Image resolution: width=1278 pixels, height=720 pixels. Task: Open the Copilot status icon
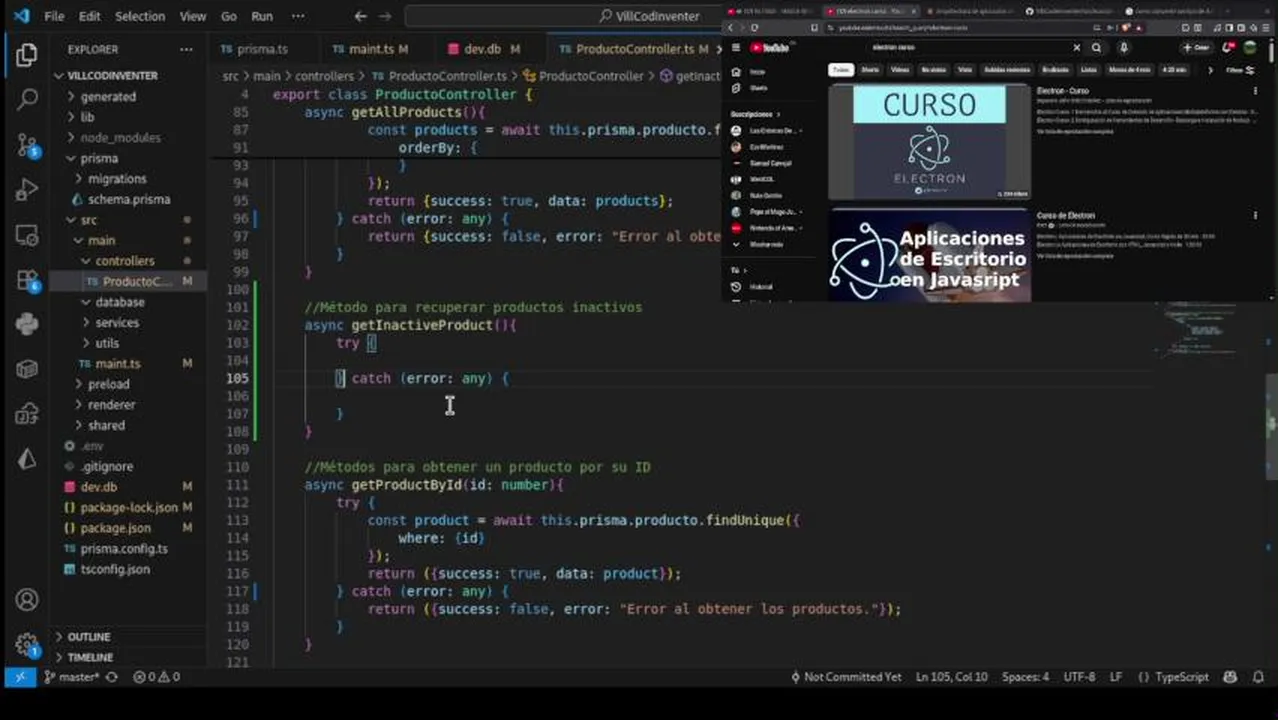click(x=1230, y=677)
